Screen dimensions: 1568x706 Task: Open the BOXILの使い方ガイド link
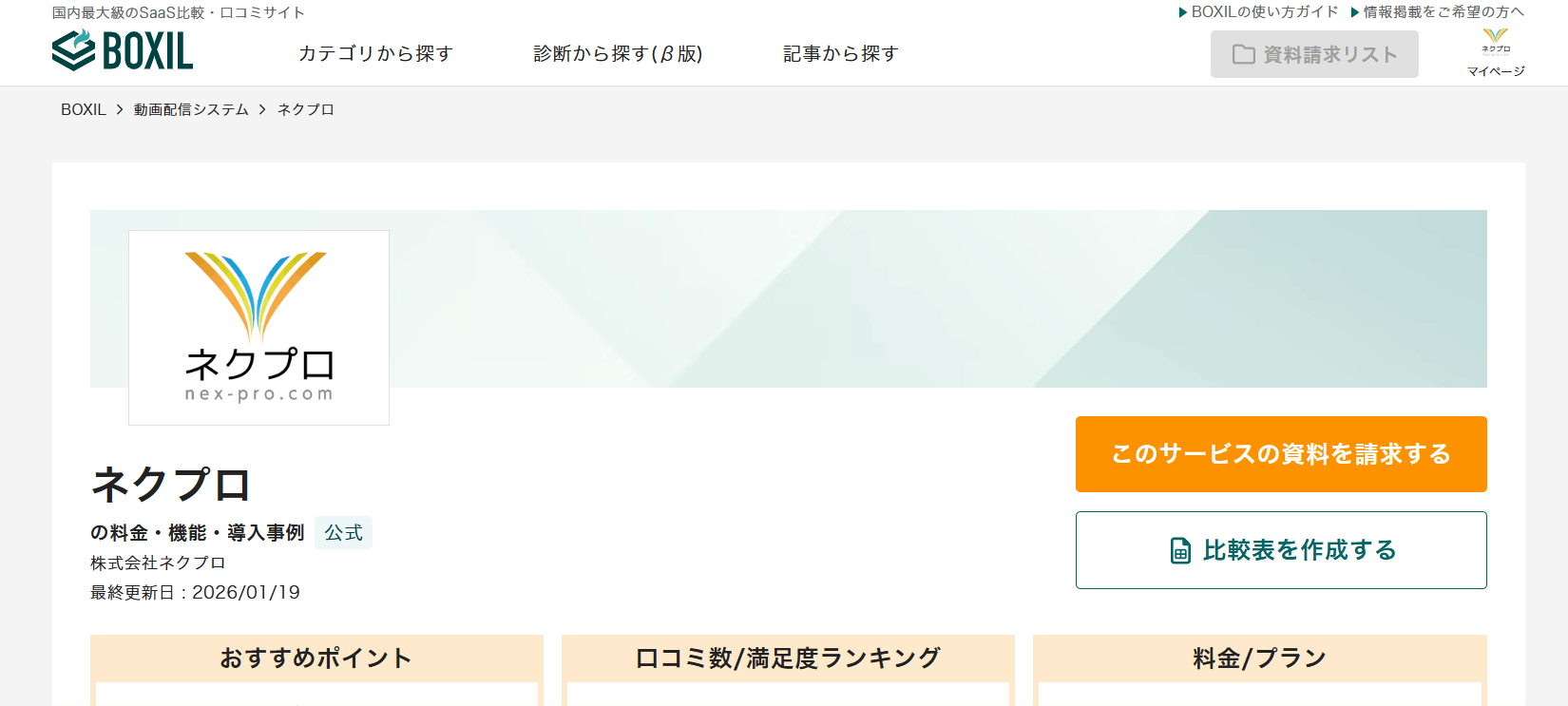point(1258,12)
